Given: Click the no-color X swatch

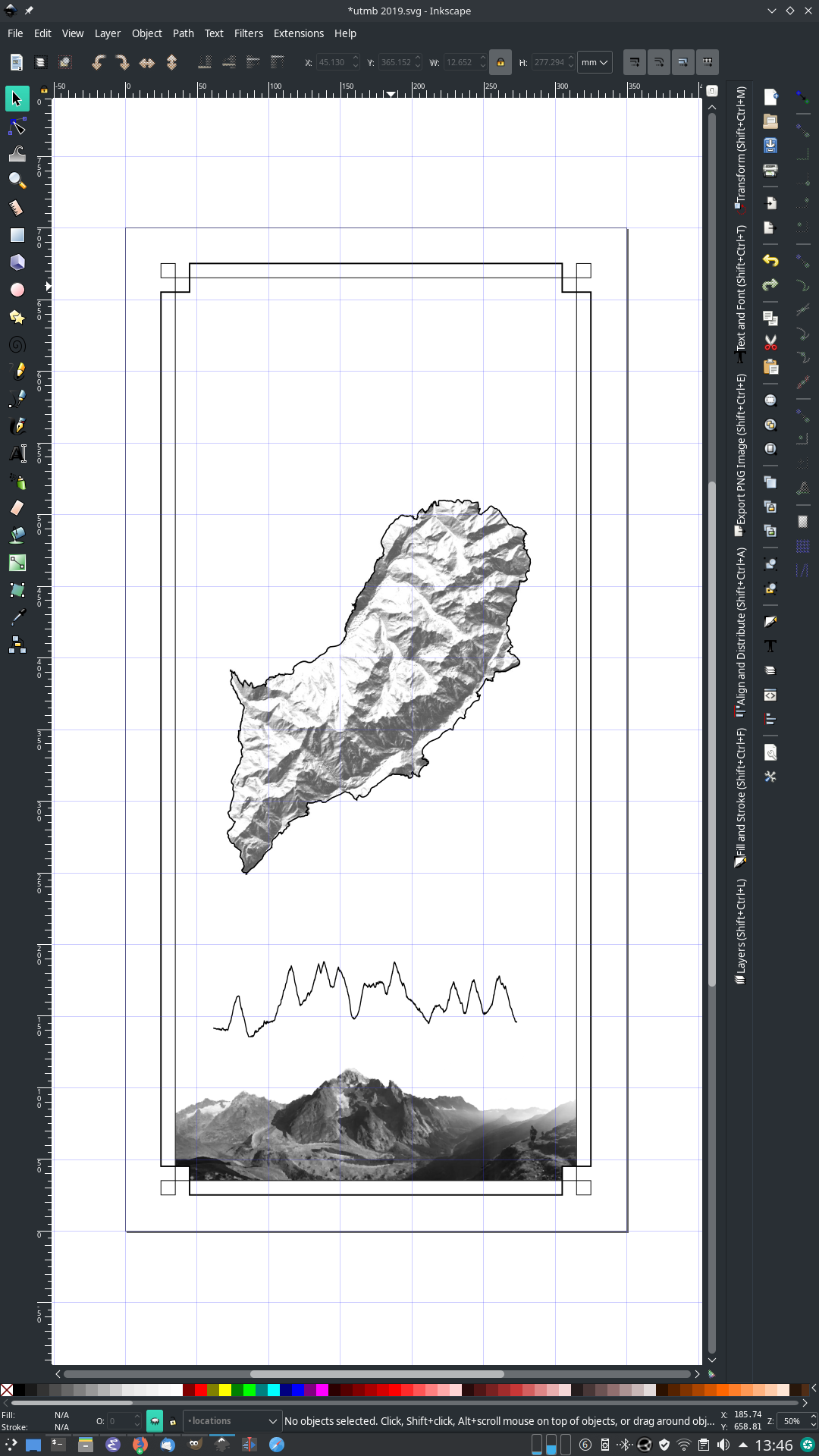Looking at the screenshot, I should point(6,1390).
